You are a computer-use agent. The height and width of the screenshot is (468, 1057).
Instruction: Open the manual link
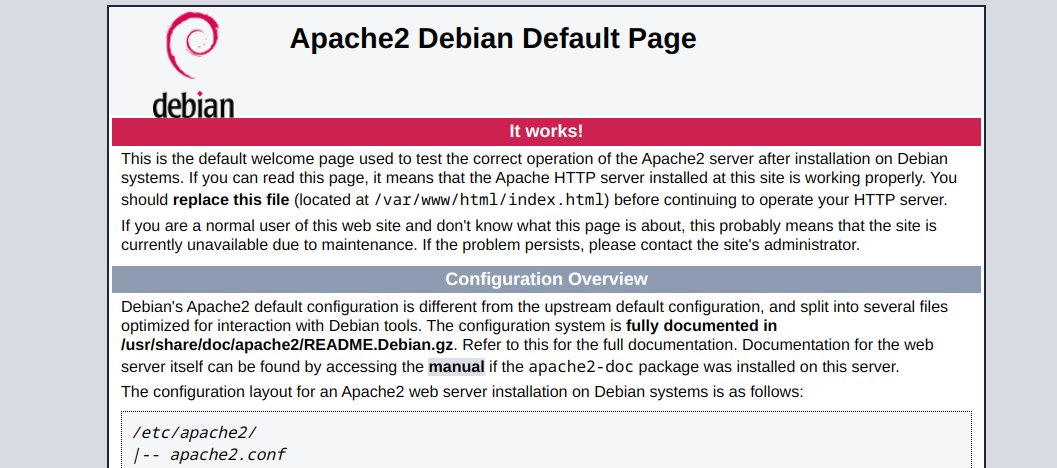(x=456, y=368)
